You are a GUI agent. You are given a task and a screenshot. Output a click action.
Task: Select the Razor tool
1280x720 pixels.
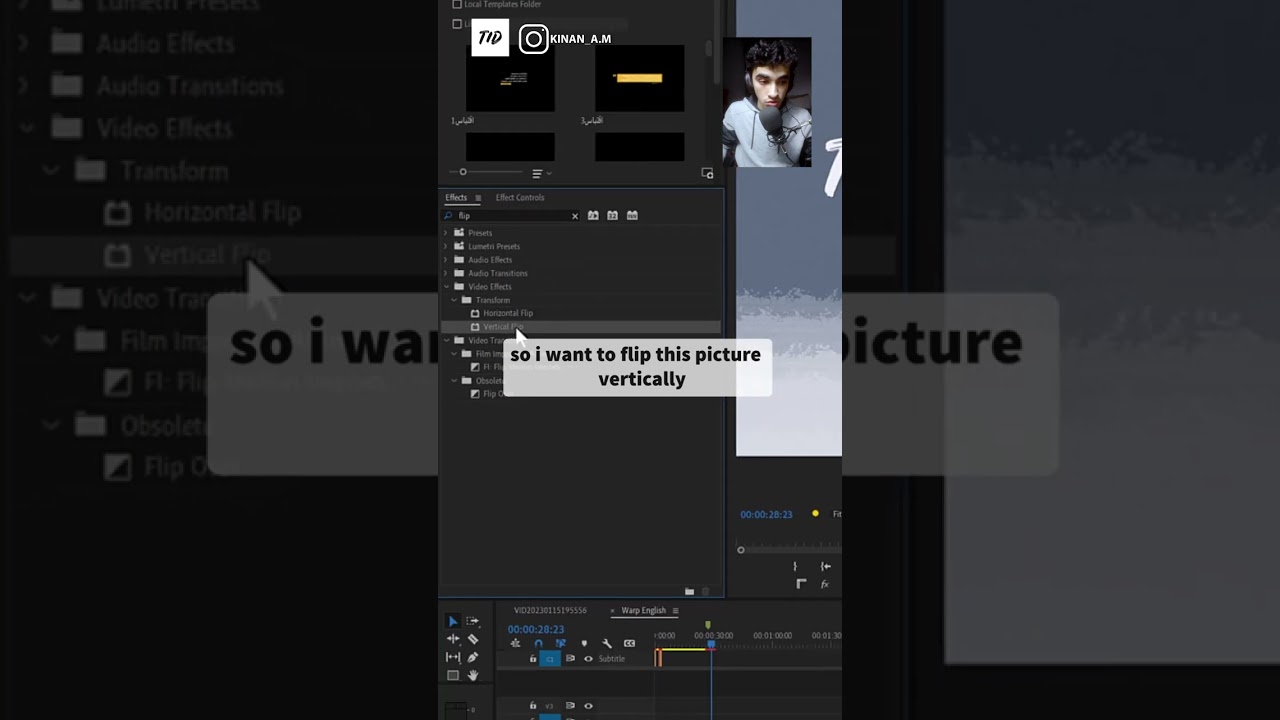(473, 639)
